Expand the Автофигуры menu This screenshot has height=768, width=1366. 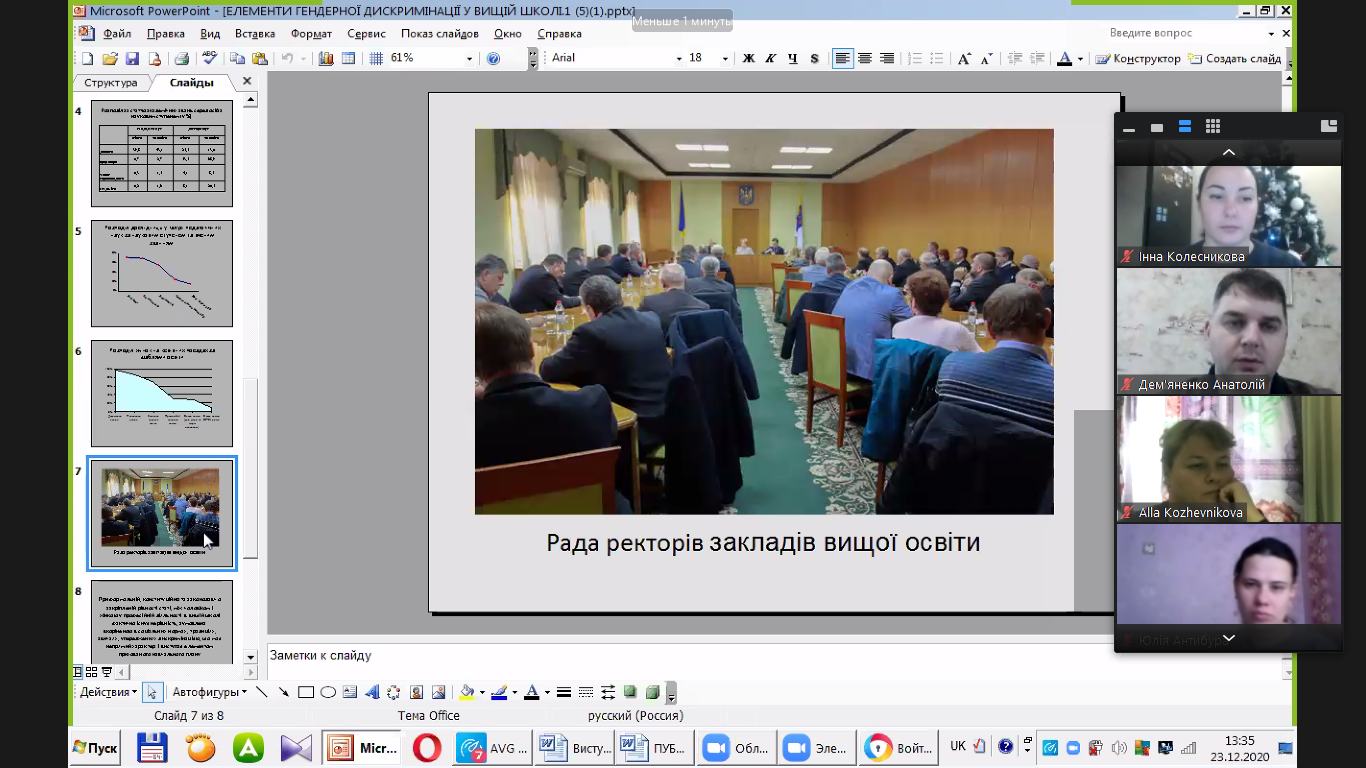[210, 692]
